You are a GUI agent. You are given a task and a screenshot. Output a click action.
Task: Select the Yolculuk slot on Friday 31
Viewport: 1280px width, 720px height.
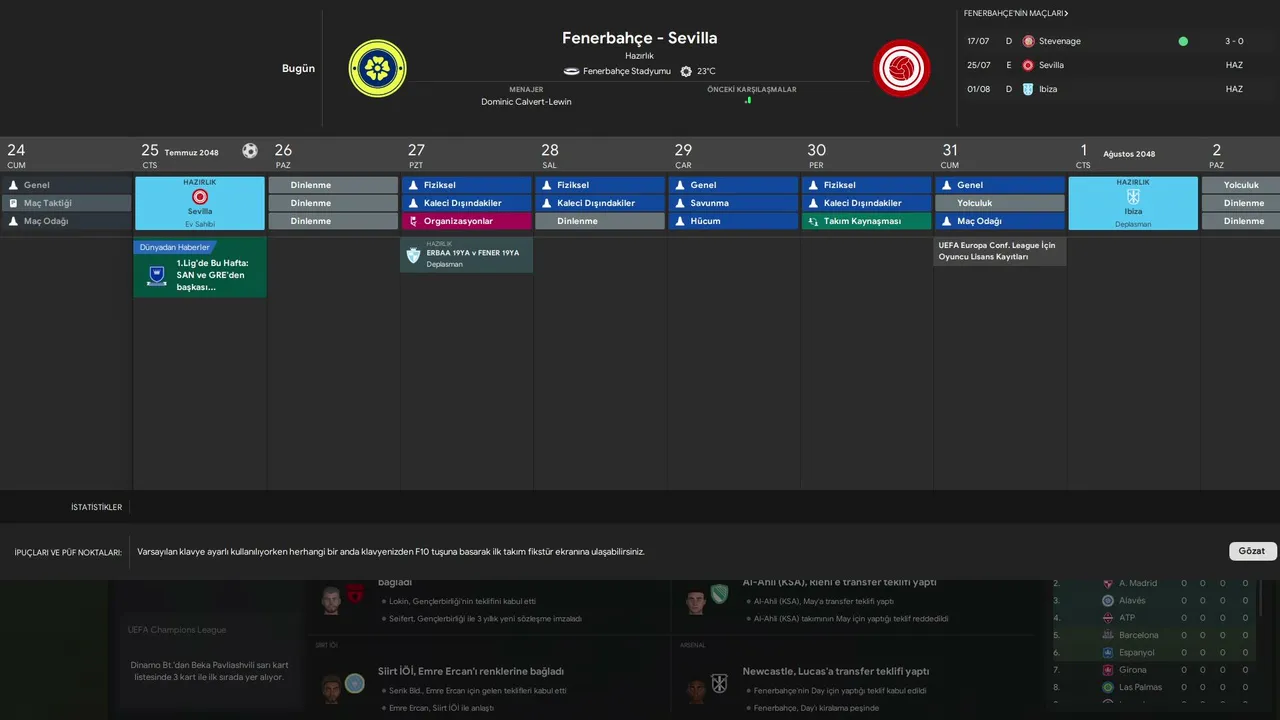pyautogui.click(x=1000, y=203)
